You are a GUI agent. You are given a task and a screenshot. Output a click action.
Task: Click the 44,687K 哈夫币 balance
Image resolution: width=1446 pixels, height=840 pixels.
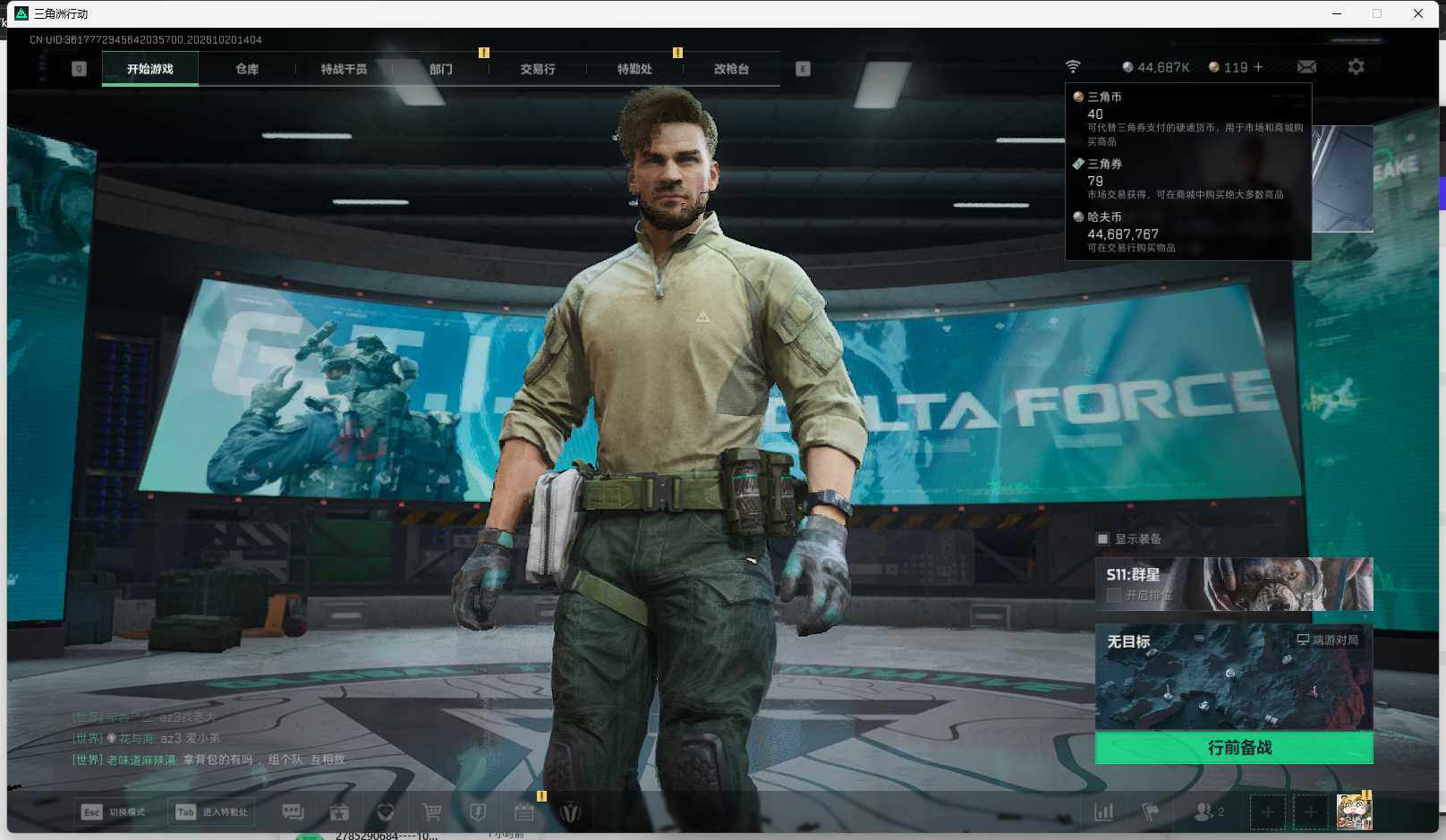point(1156,67)
